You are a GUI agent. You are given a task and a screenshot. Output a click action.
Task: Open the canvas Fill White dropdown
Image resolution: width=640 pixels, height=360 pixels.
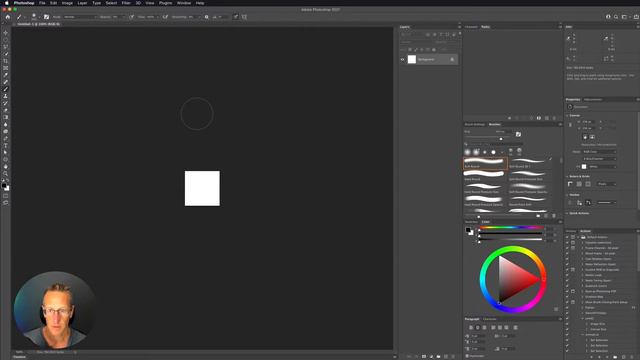[x=602, y=167]
